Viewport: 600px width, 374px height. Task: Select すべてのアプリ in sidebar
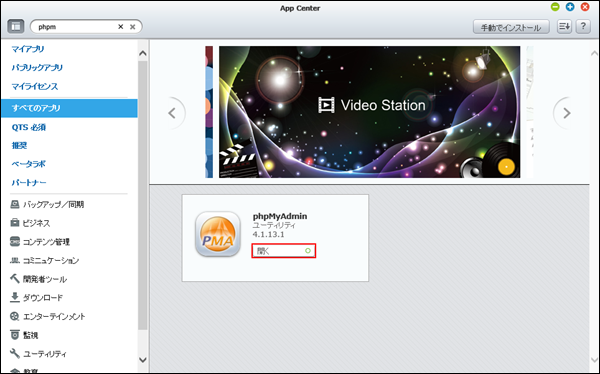coord(69,108)
